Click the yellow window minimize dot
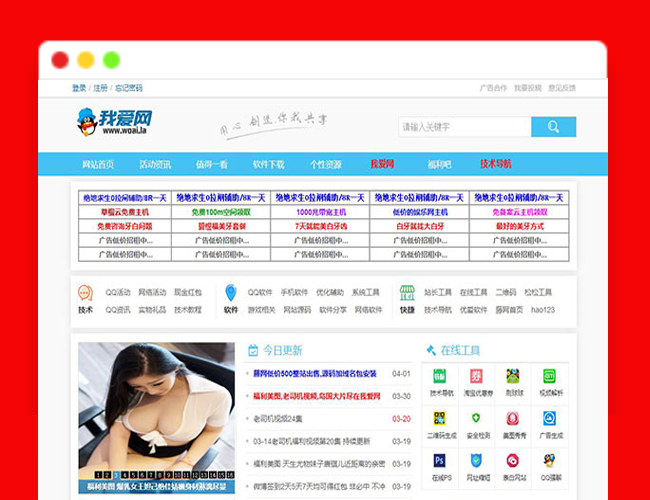 click(x=86, y=60)
